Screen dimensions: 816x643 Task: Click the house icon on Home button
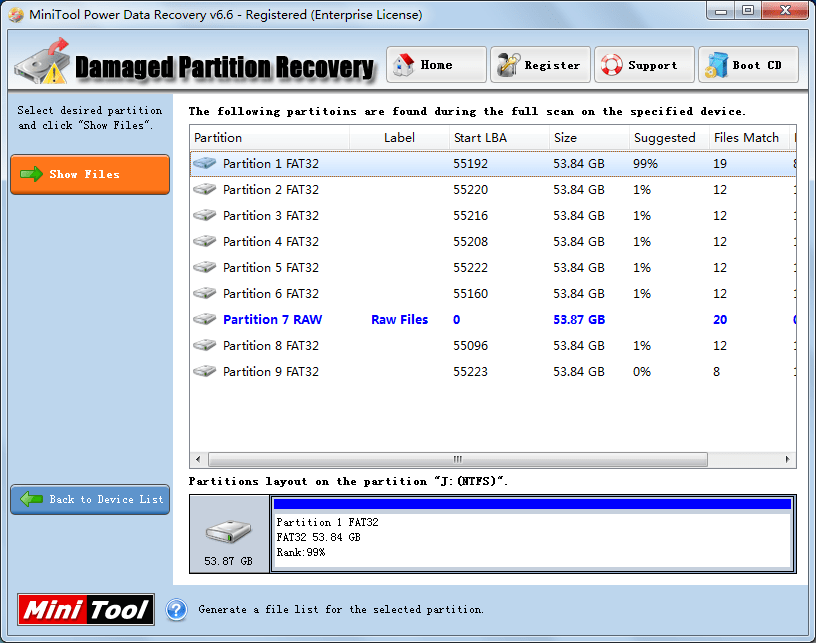tap(403, 65)
